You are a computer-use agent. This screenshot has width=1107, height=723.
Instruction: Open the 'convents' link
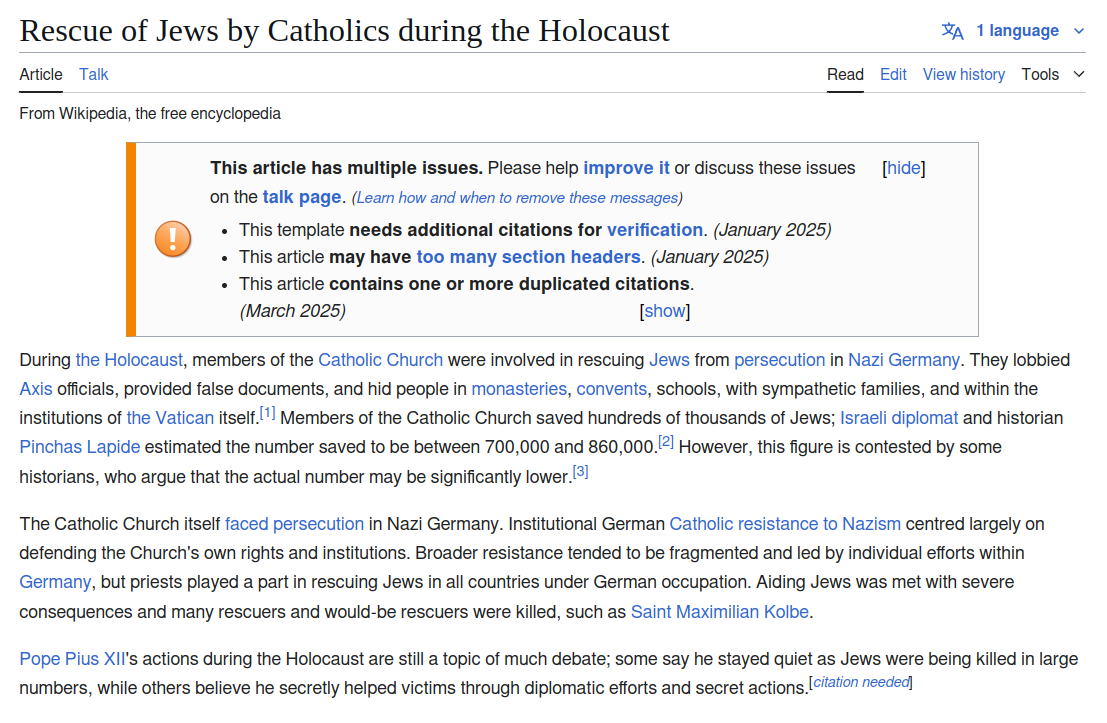pos(611,389)
